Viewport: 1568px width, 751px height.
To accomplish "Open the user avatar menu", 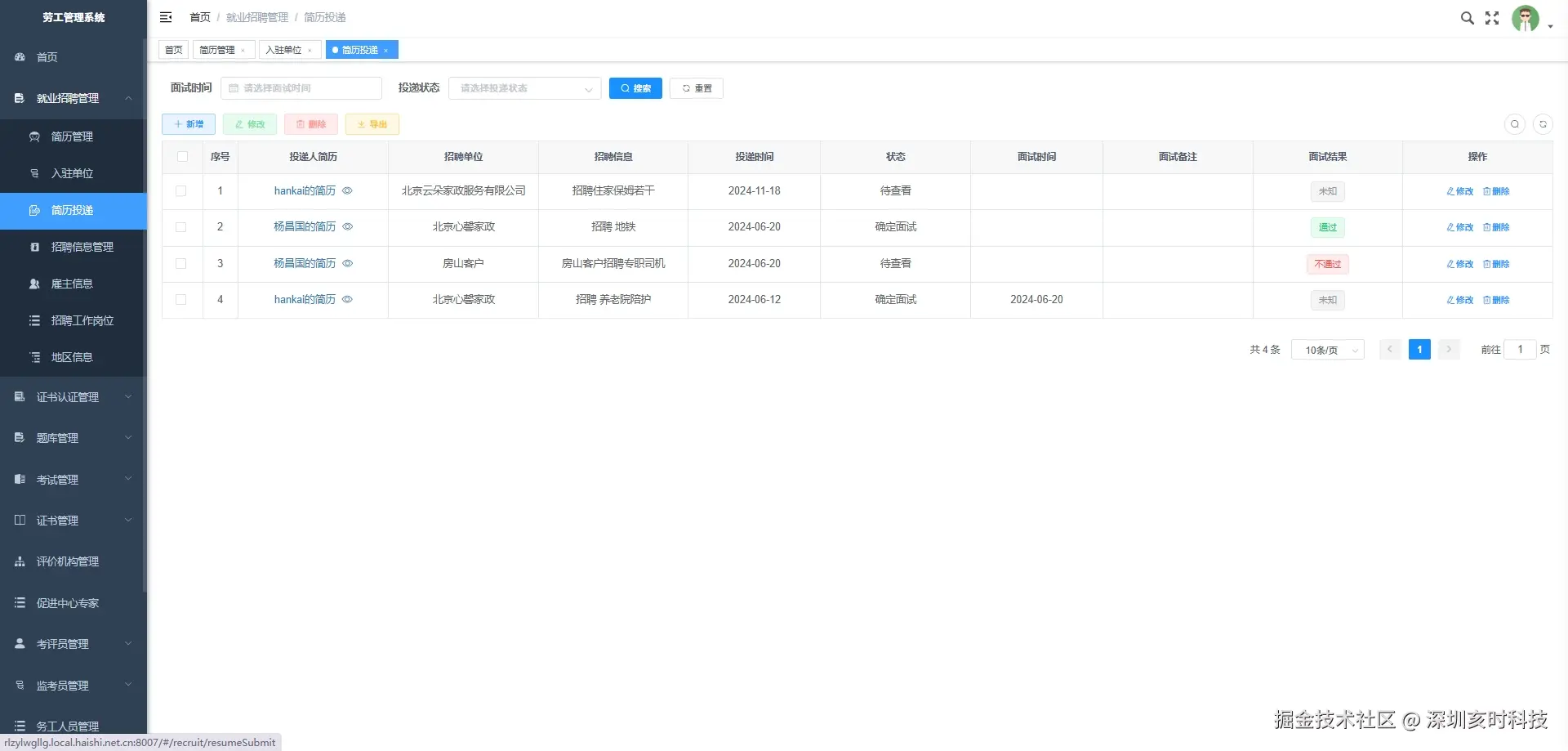I will click(1526, 18).
